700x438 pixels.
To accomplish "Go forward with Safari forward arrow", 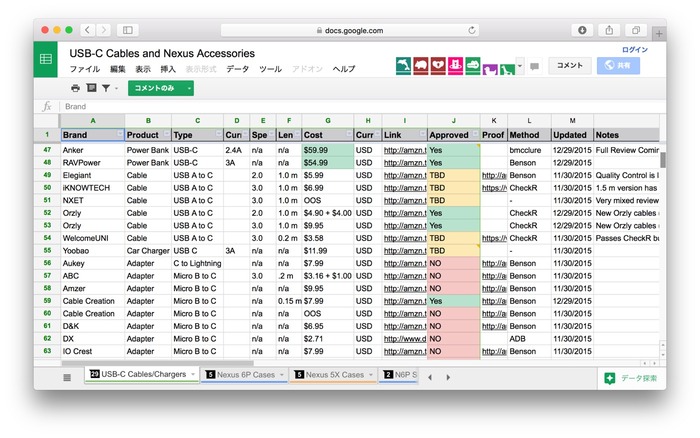I will point(104,30).
